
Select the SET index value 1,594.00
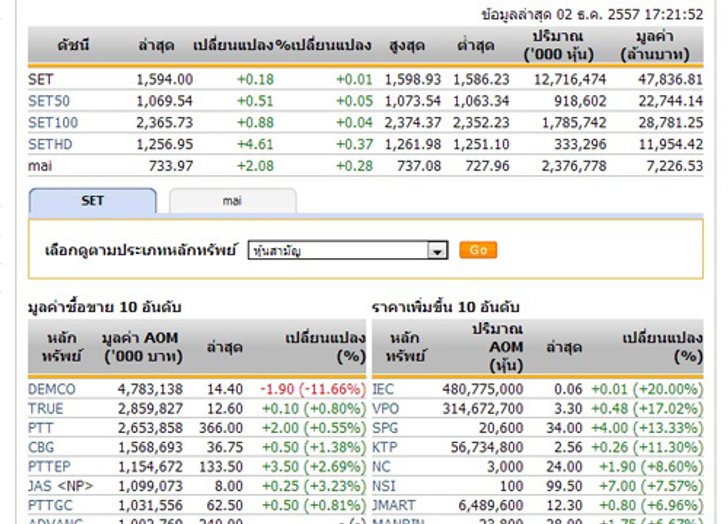(164, 79)
